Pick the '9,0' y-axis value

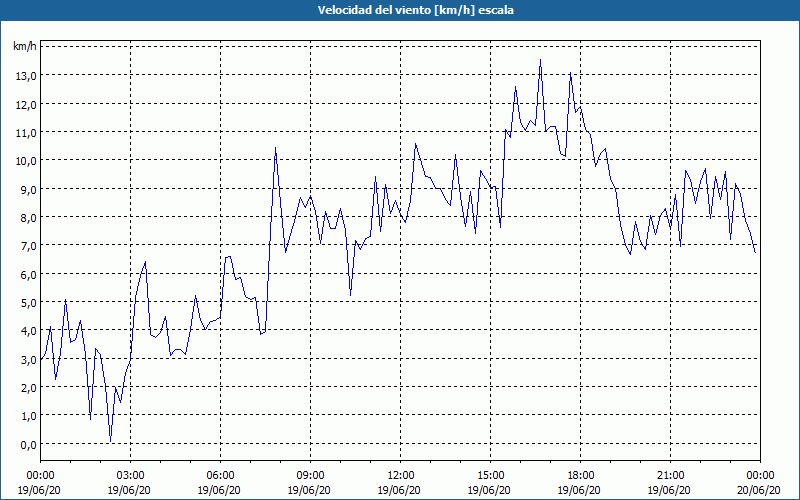(29, 189)
